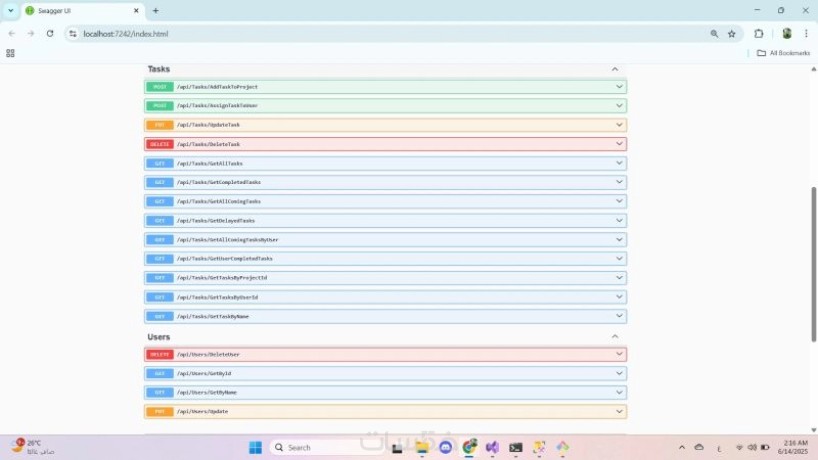Image resolution: width=818 pixels, height=460 pixels.
Task: Open the Windows Start menu
Action: (255, 447)
